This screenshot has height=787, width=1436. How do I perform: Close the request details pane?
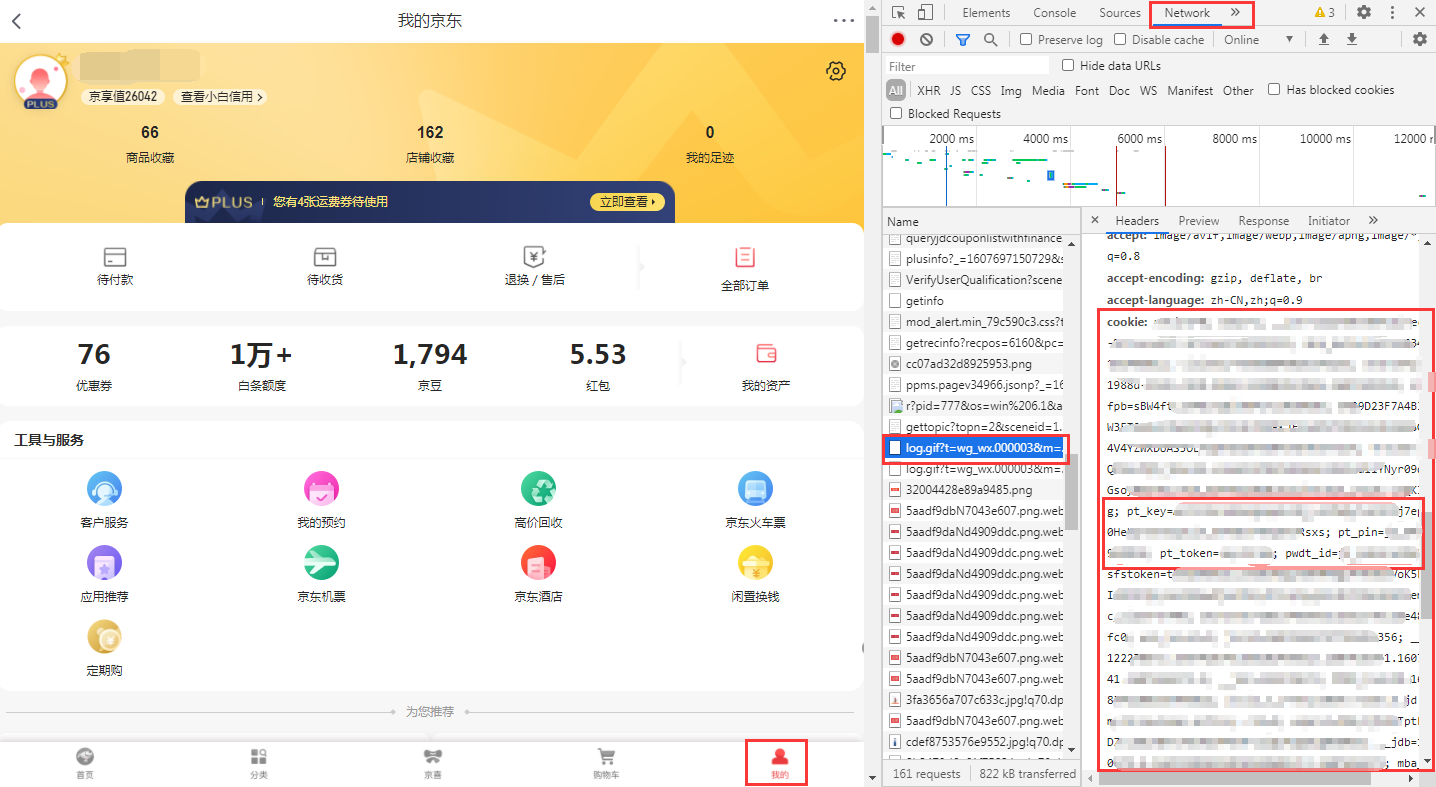[1095, 220]
